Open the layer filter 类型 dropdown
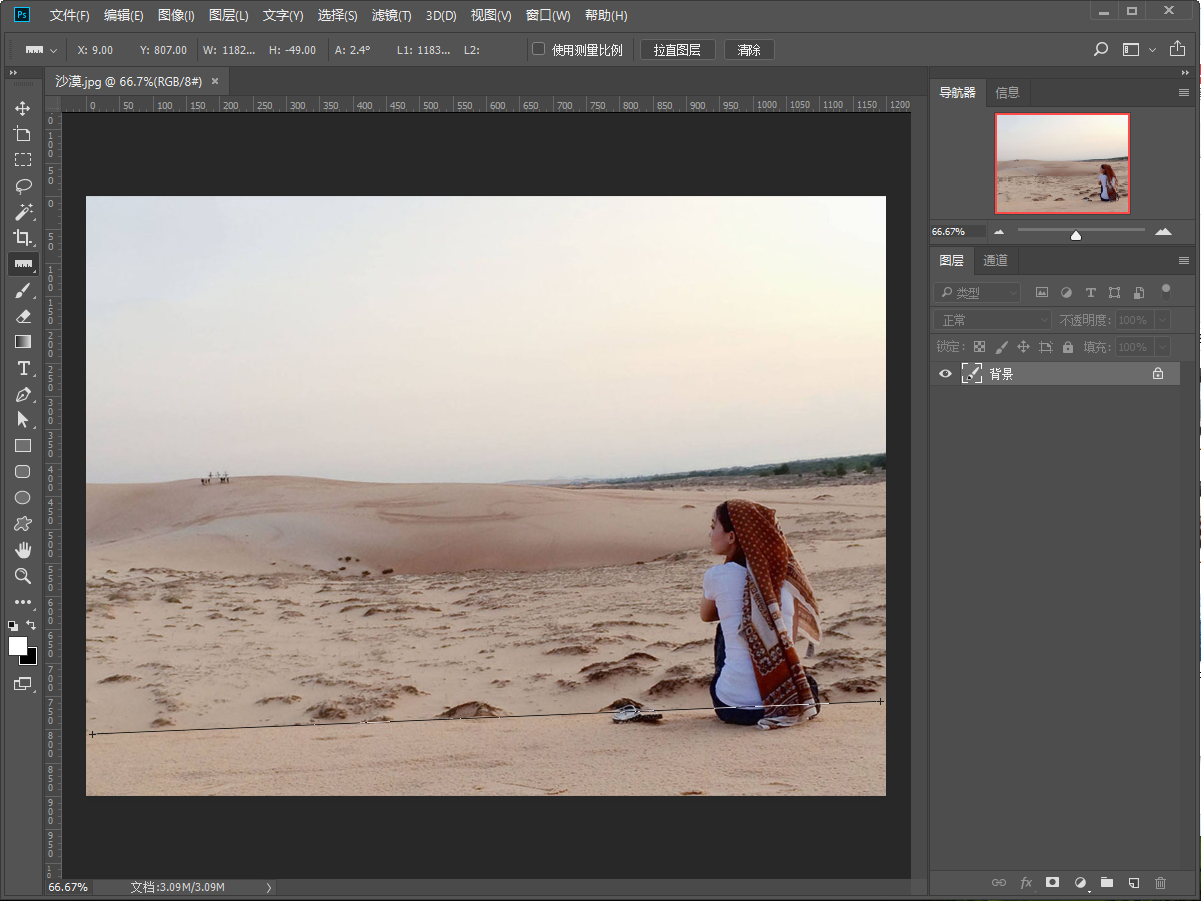 977,293
